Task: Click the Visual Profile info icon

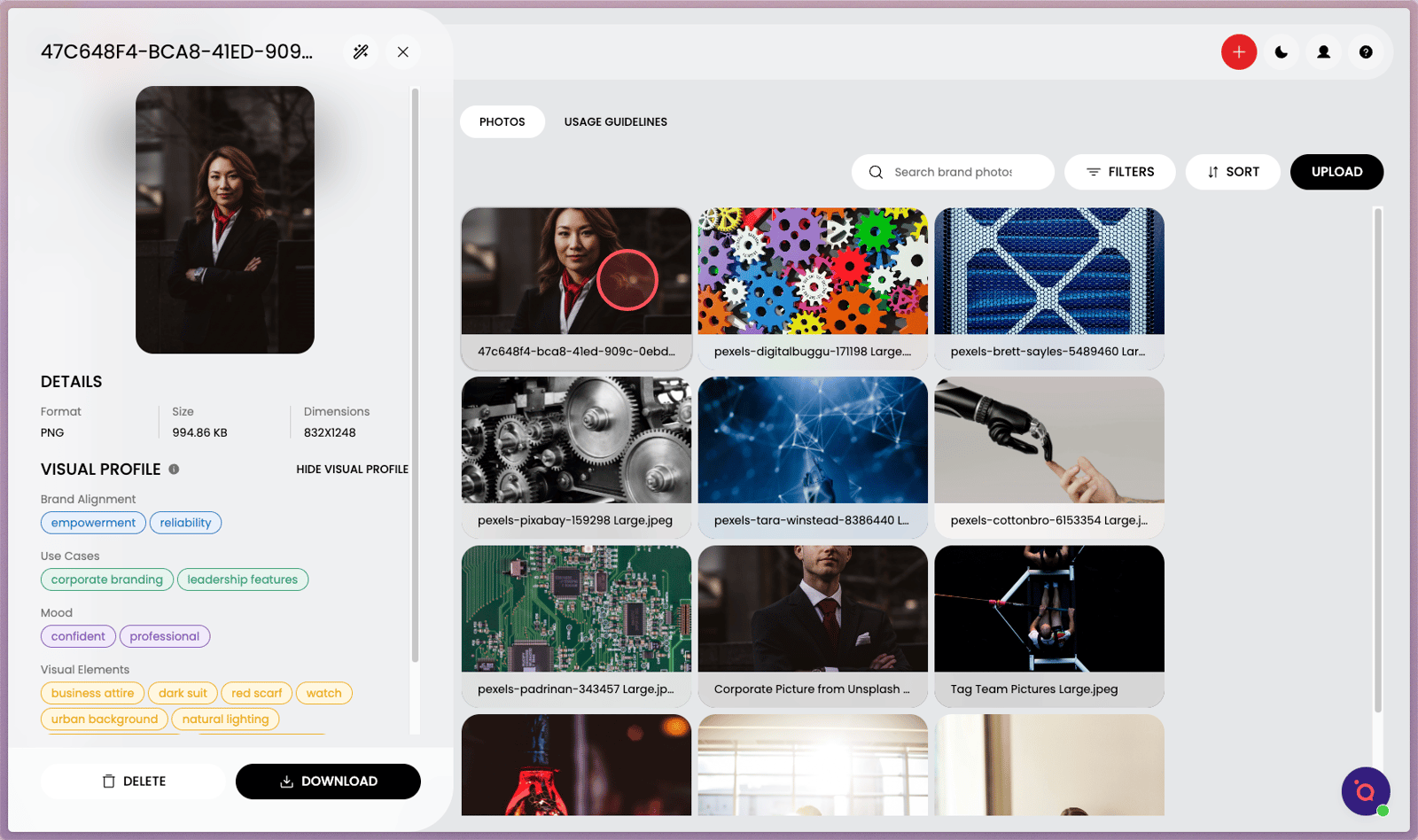Action: point(174,470)
